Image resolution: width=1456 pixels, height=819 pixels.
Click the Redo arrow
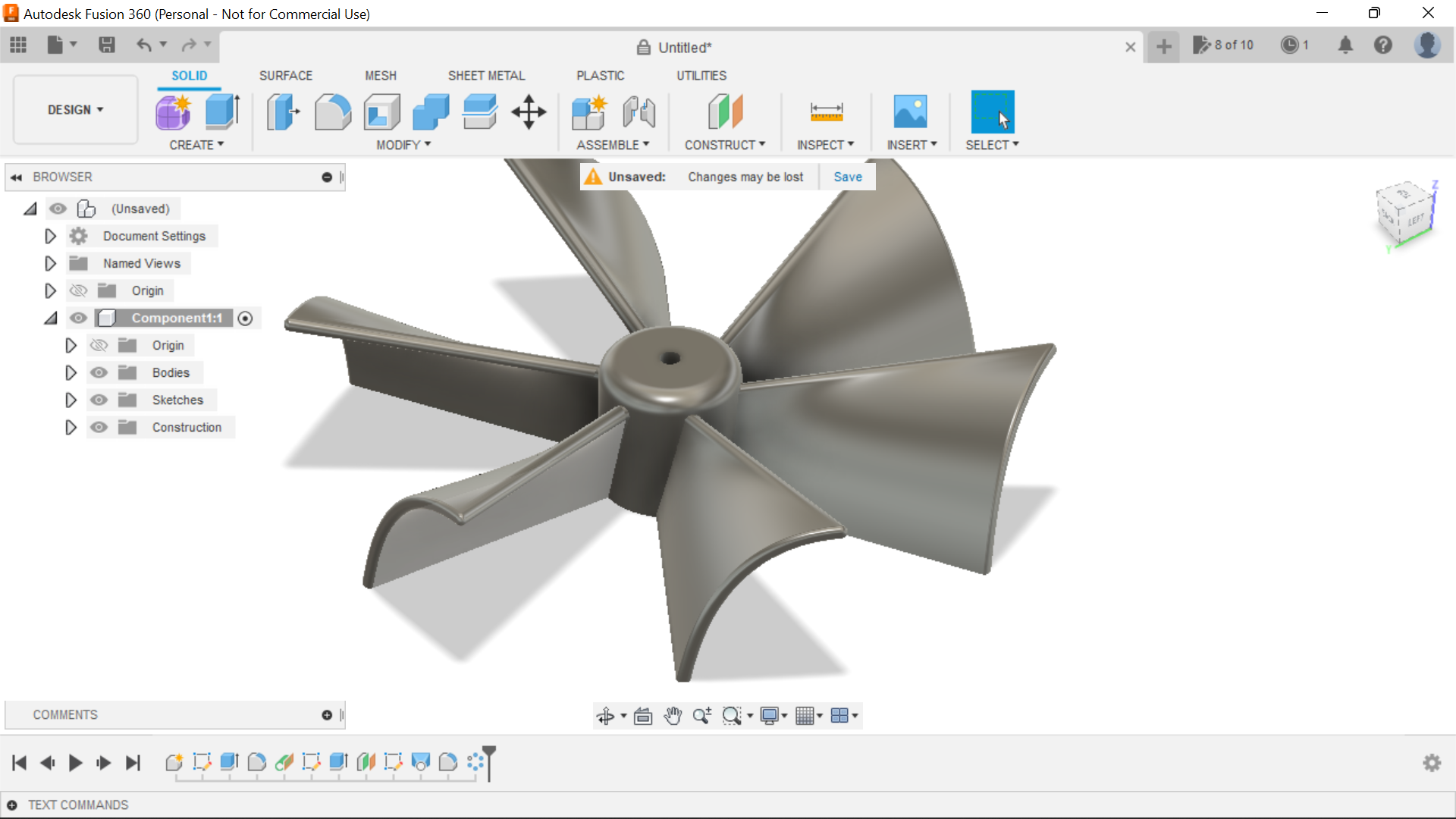(x=189, y=45)
